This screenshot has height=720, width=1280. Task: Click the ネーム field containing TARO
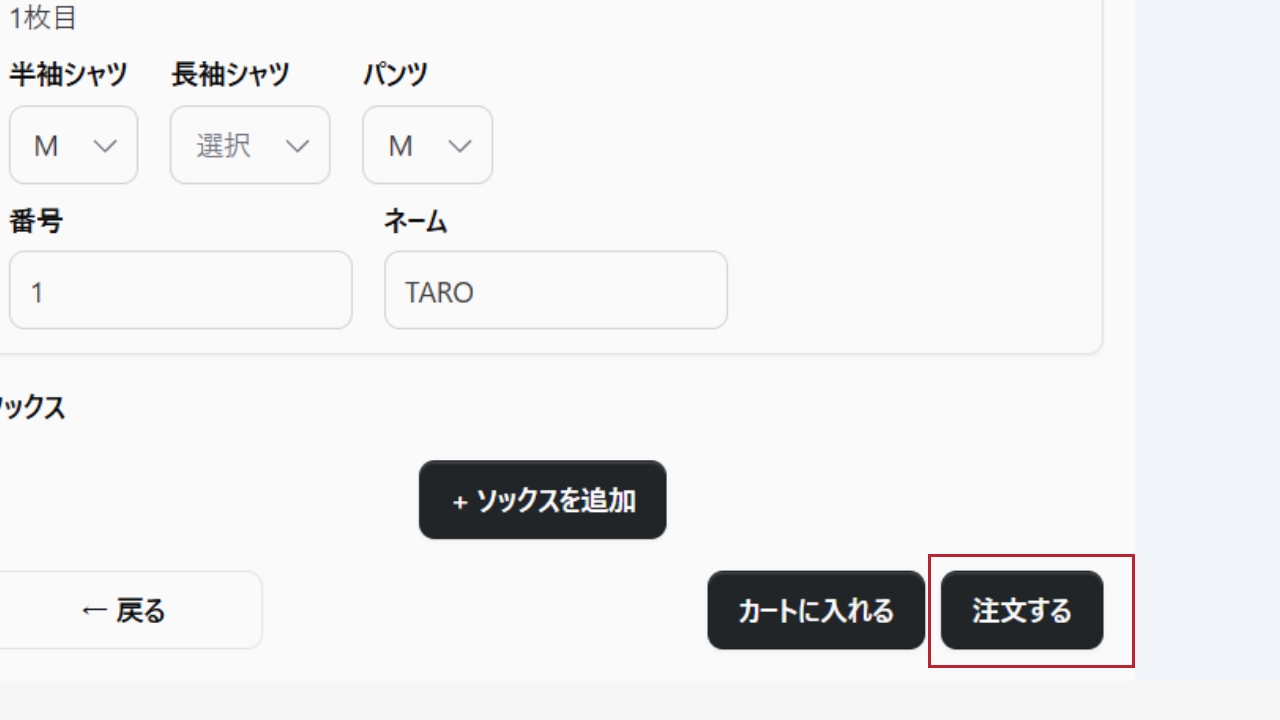[555, 291]
